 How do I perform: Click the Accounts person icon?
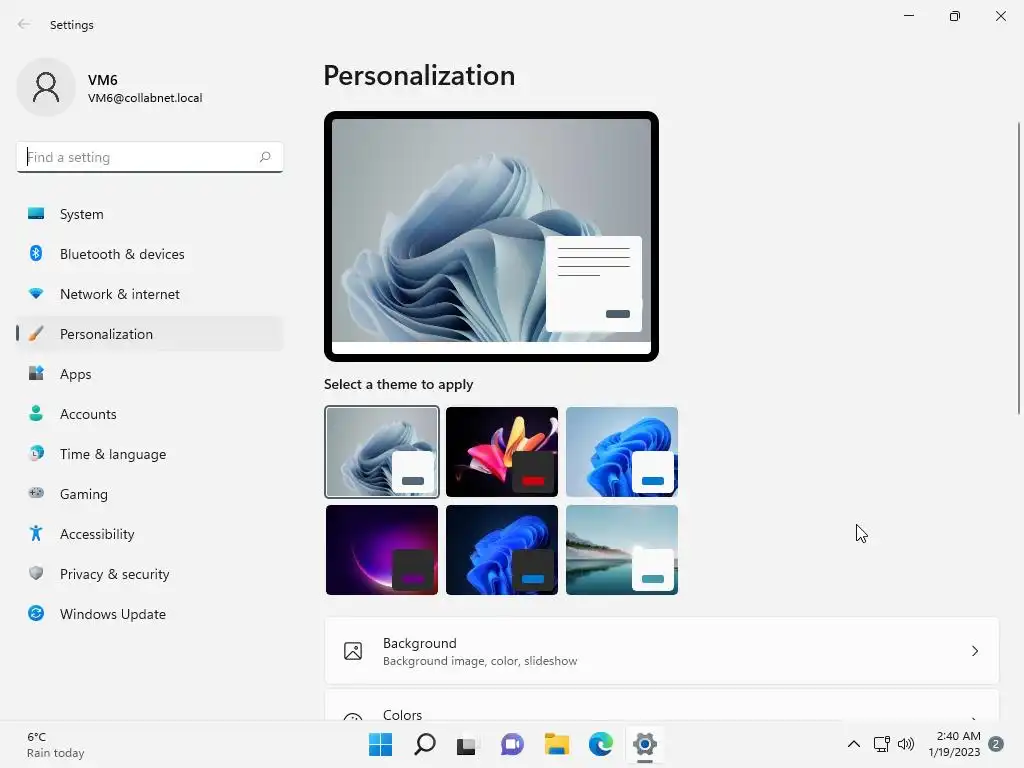[x=36, y=413]
